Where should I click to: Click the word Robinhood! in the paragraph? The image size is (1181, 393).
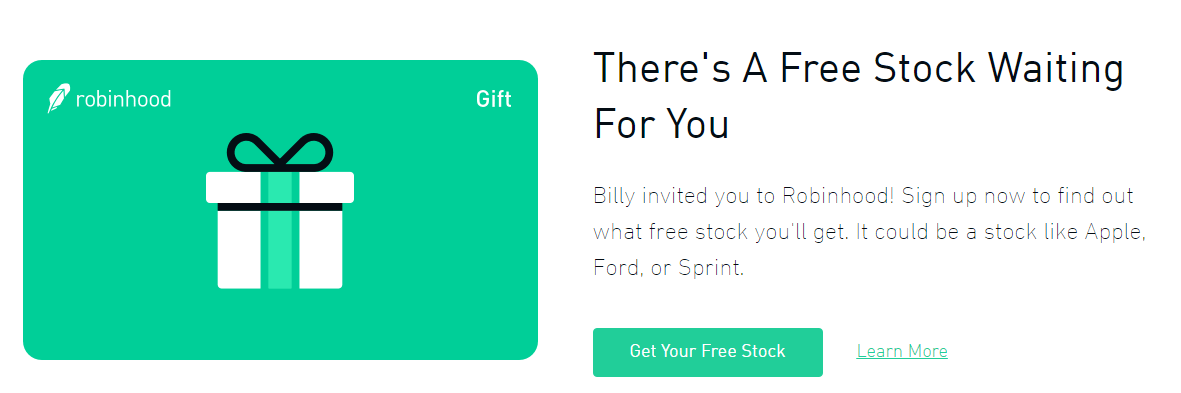pos(838,197)
